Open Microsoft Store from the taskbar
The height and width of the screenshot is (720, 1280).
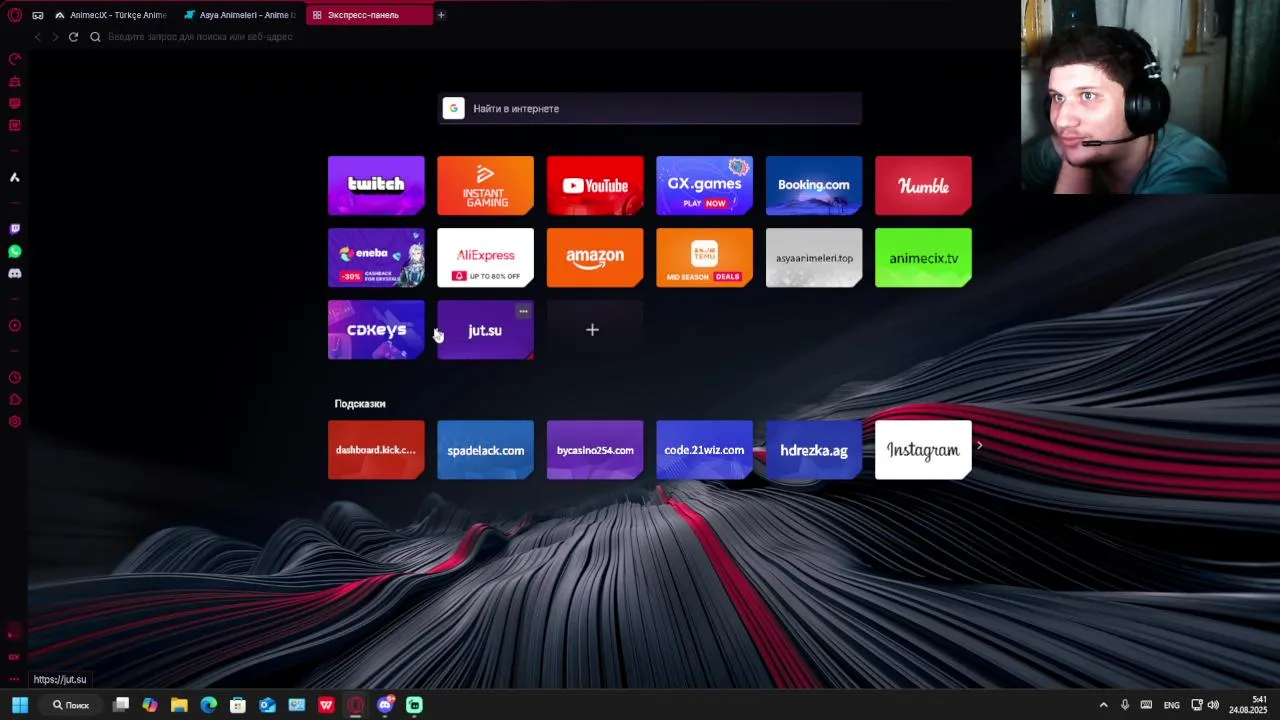point(238,705)
